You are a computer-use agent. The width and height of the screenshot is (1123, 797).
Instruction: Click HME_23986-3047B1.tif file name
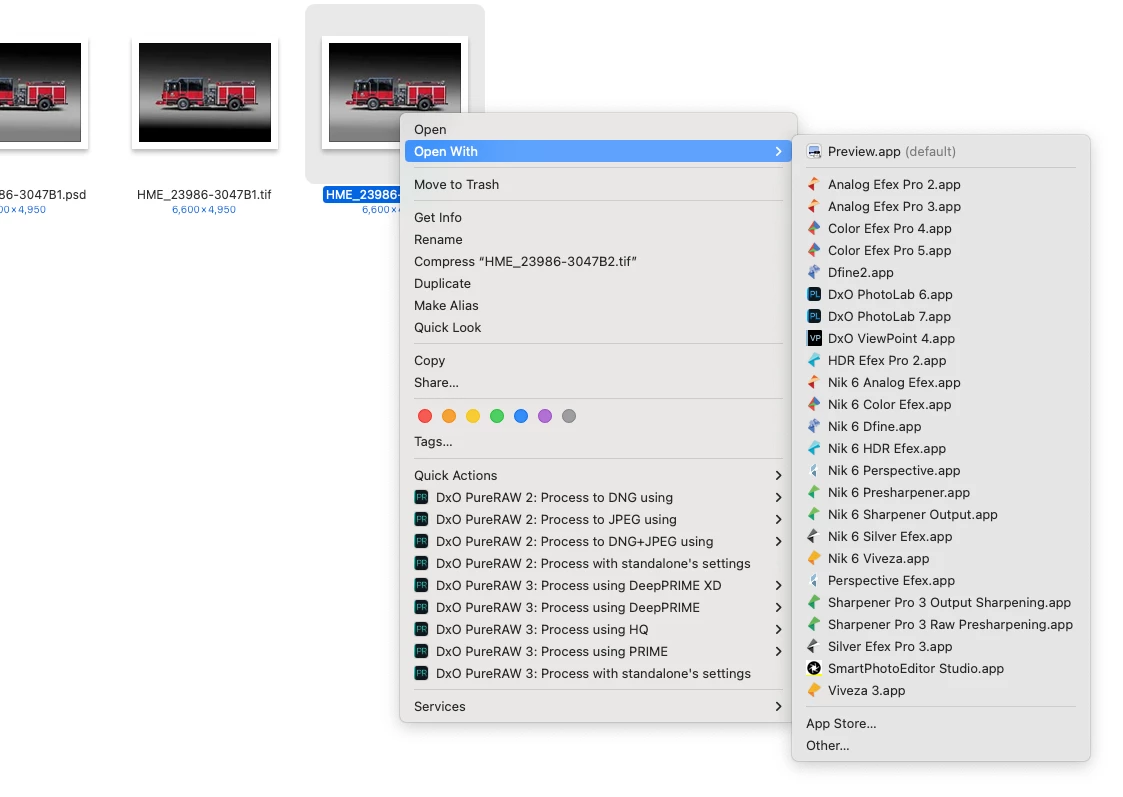tap(204, 194)
